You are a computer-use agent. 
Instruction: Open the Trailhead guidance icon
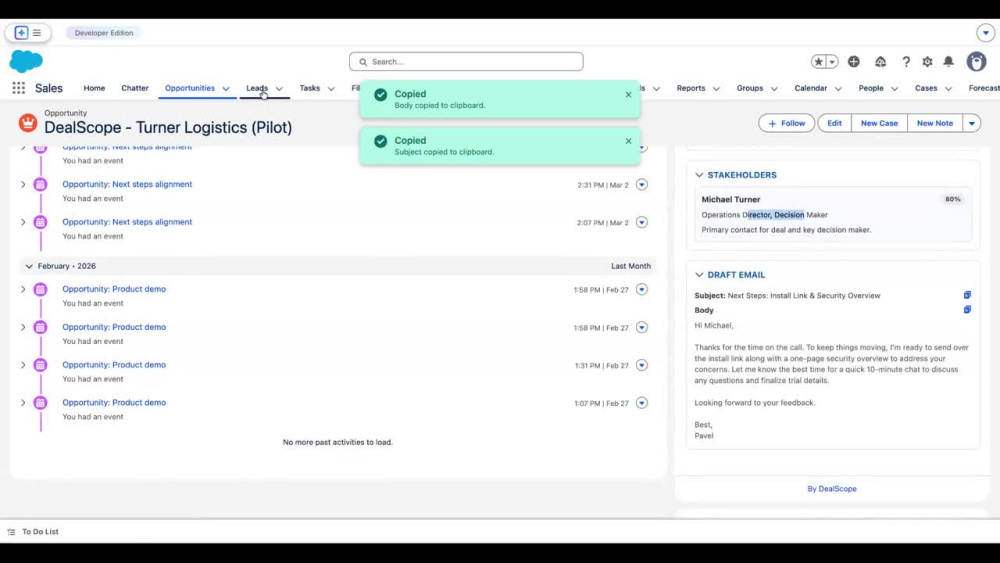point(880,62)
